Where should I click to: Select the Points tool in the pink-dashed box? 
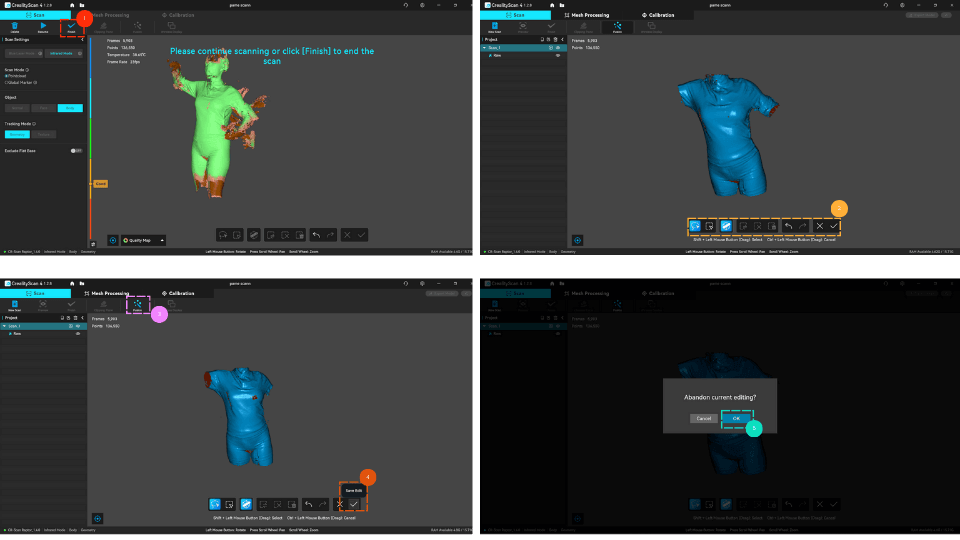point(137,306)
